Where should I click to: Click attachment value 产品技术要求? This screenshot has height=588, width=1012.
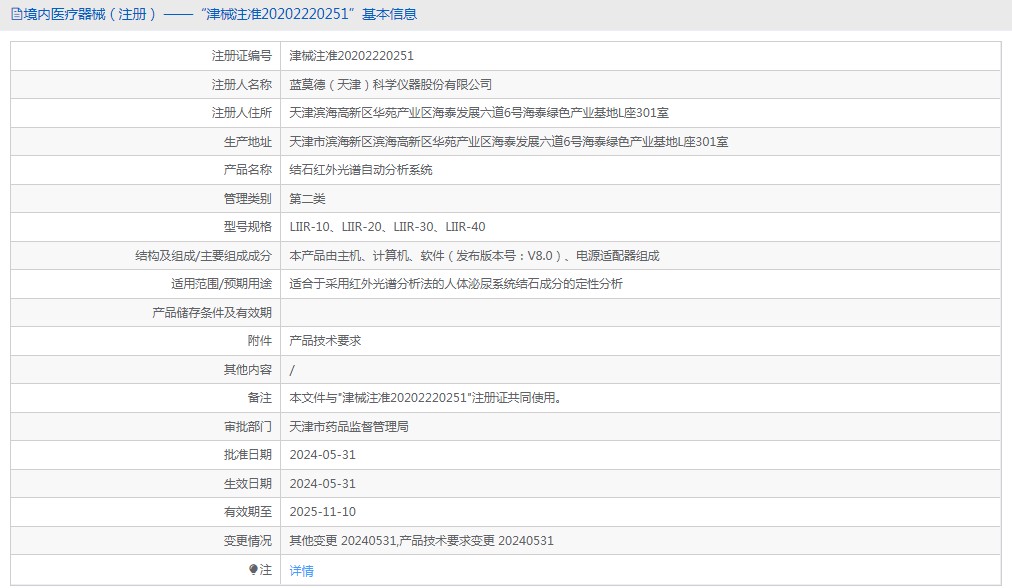coord(325,341)
